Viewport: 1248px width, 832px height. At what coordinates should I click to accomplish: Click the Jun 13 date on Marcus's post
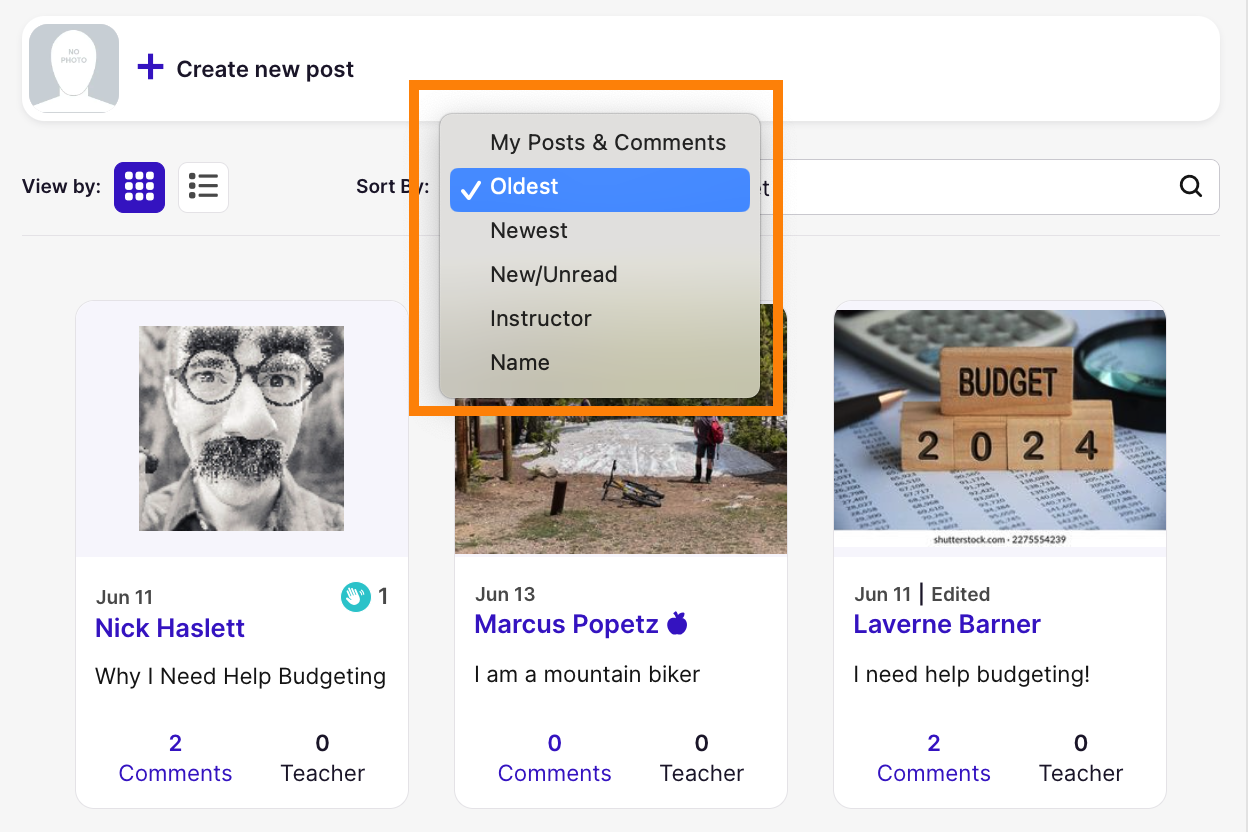tap(505, 595)
